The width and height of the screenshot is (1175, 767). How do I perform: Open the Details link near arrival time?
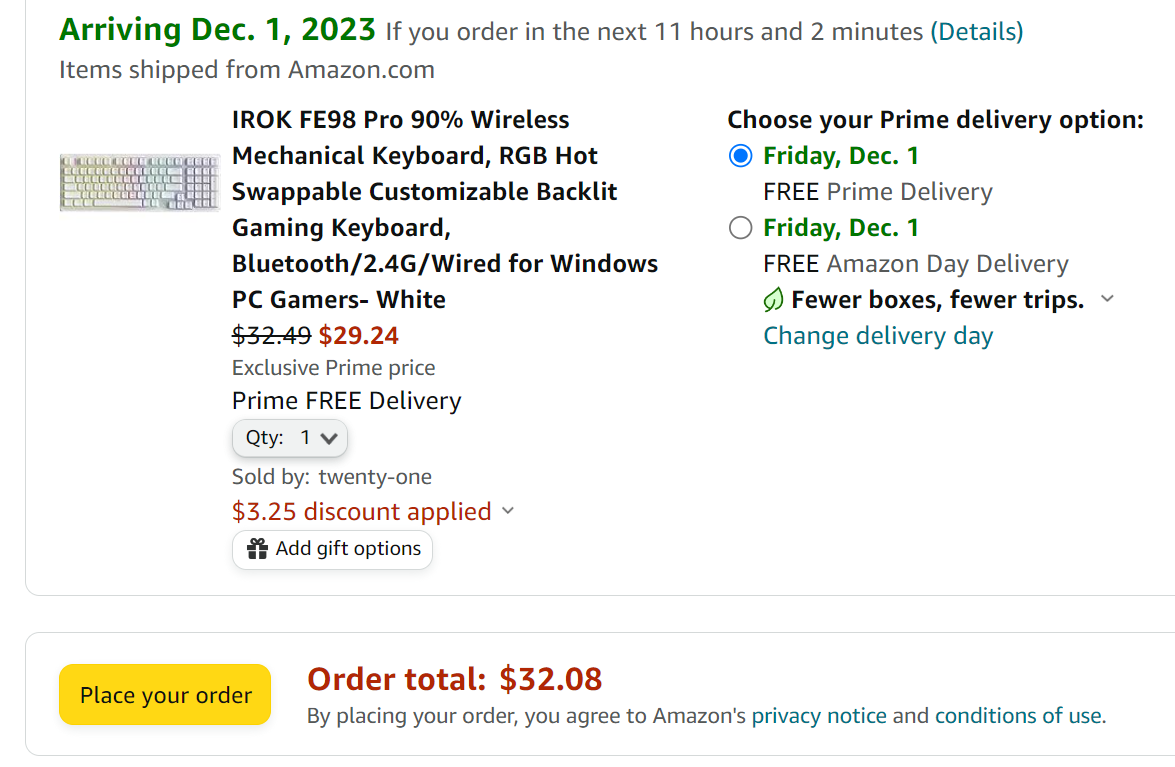pos(977,32)
